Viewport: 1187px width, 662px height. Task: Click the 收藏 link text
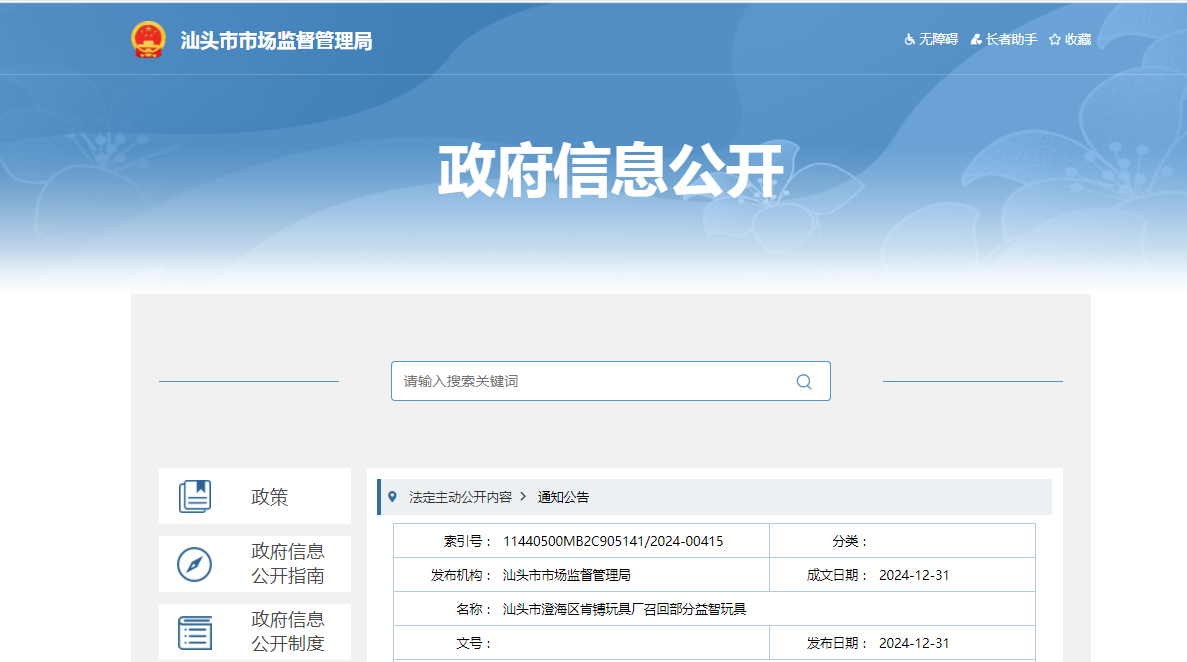[1077, 40]
